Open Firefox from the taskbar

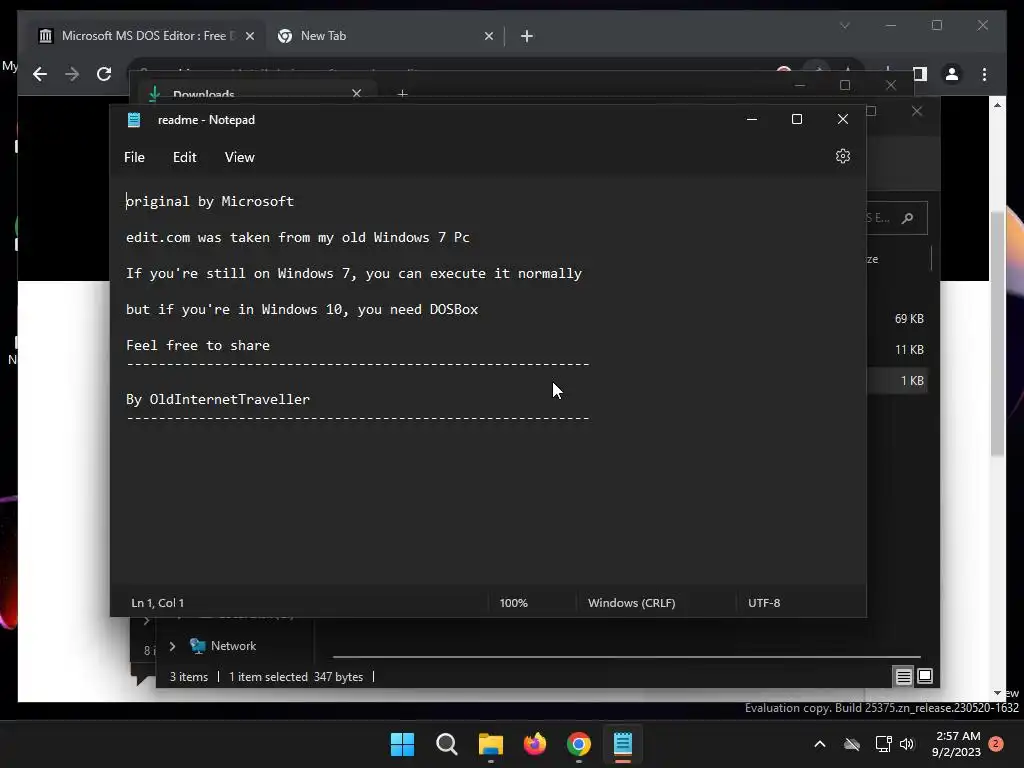[535, 744]
